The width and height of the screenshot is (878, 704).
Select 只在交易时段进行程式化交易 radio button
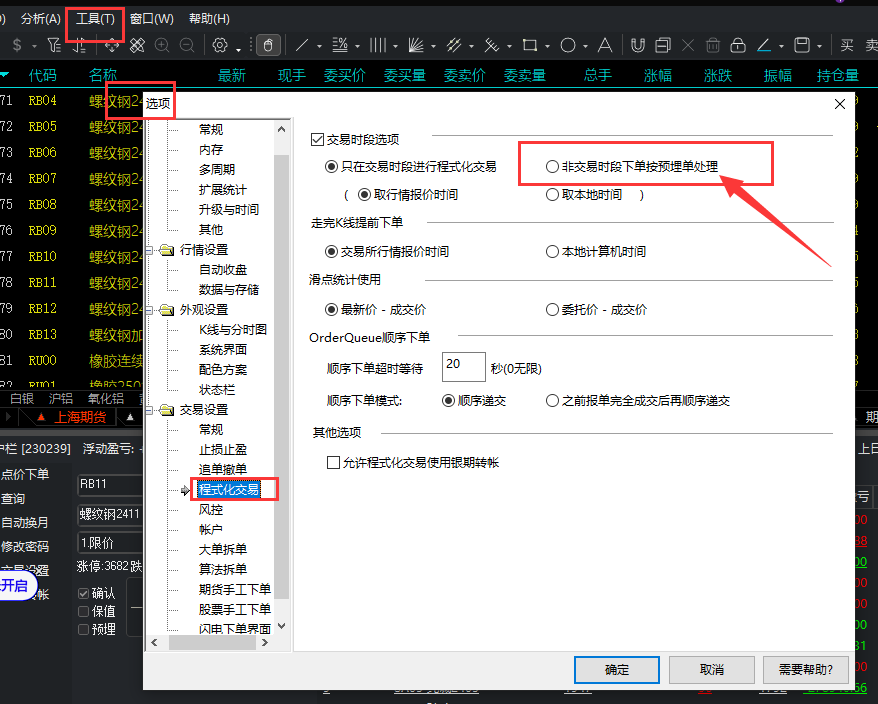[x=331, y=167]
